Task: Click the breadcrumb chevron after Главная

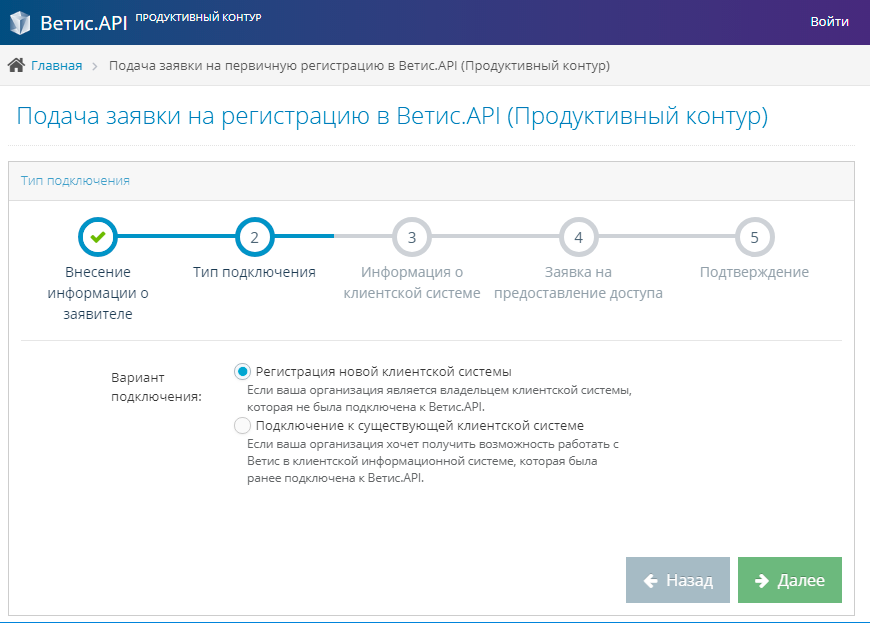Action: 95,64
